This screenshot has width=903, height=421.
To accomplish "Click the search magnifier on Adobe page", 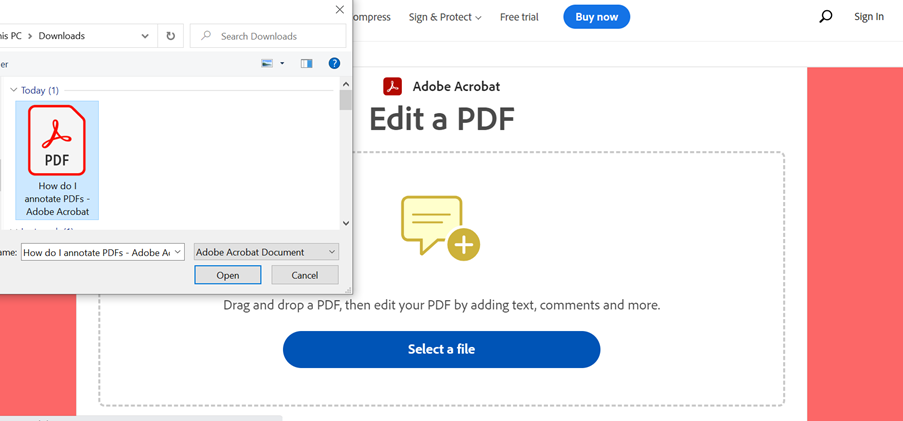I will 825,17.
